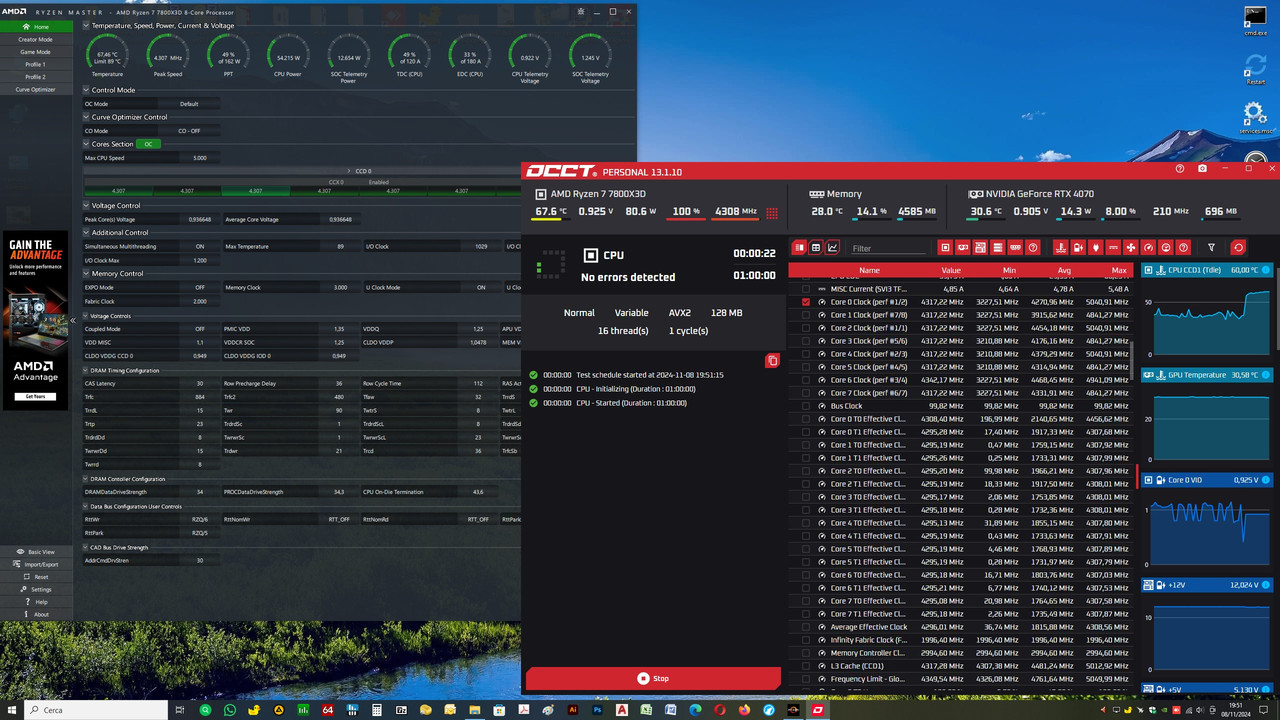Filter sensors by motherboard icon
Image resolution: width=1280 pixels, height=720 pixels.
pyautogui.click(x=980, y=247)
